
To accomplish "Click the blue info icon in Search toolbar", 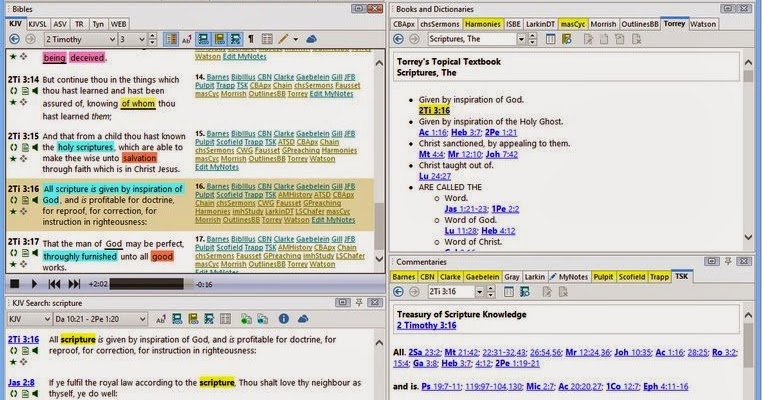I will coord(284,319).
